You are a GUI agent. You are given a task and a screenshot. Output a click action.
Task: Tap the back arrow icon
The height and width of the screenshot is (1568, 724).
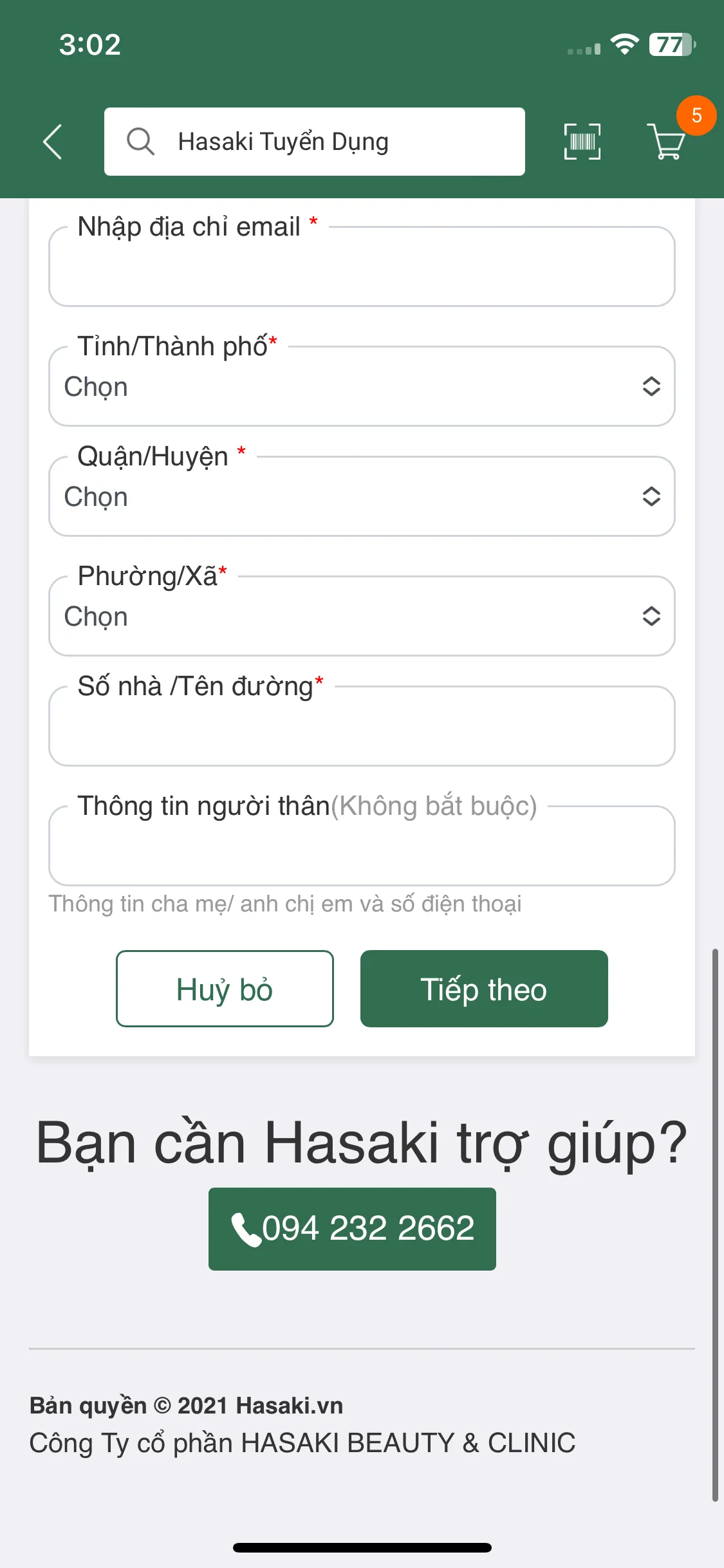53,142
